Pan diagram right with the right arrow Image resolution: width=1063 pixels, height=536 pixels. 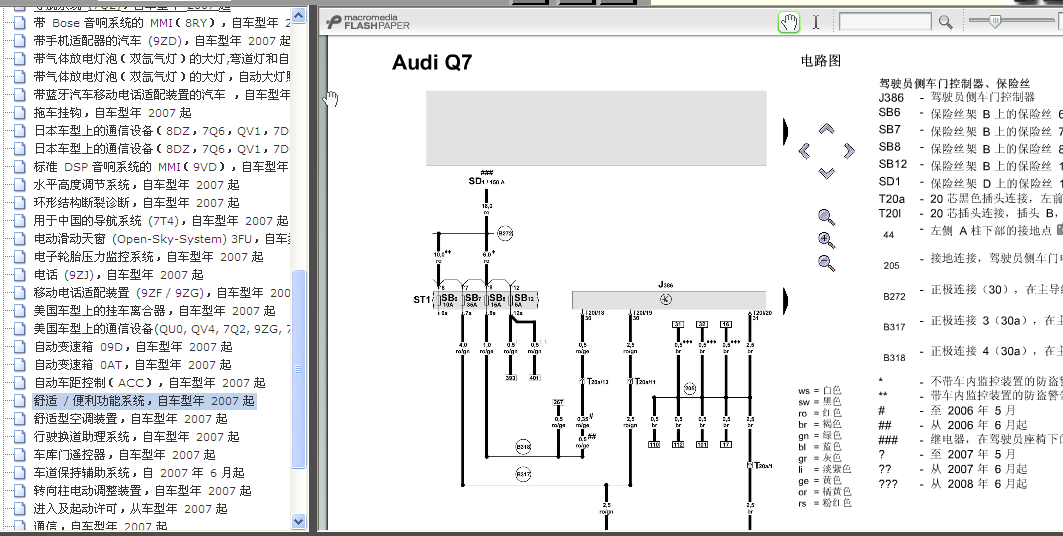point(848,150)
